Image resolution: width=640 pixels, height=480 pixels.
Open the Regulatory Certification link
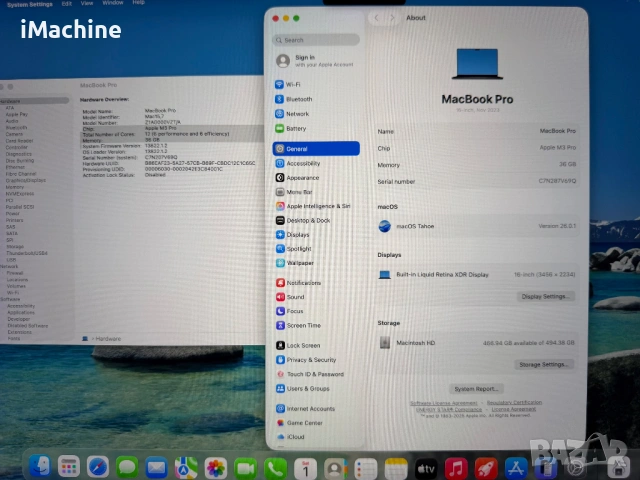point(514,402)
